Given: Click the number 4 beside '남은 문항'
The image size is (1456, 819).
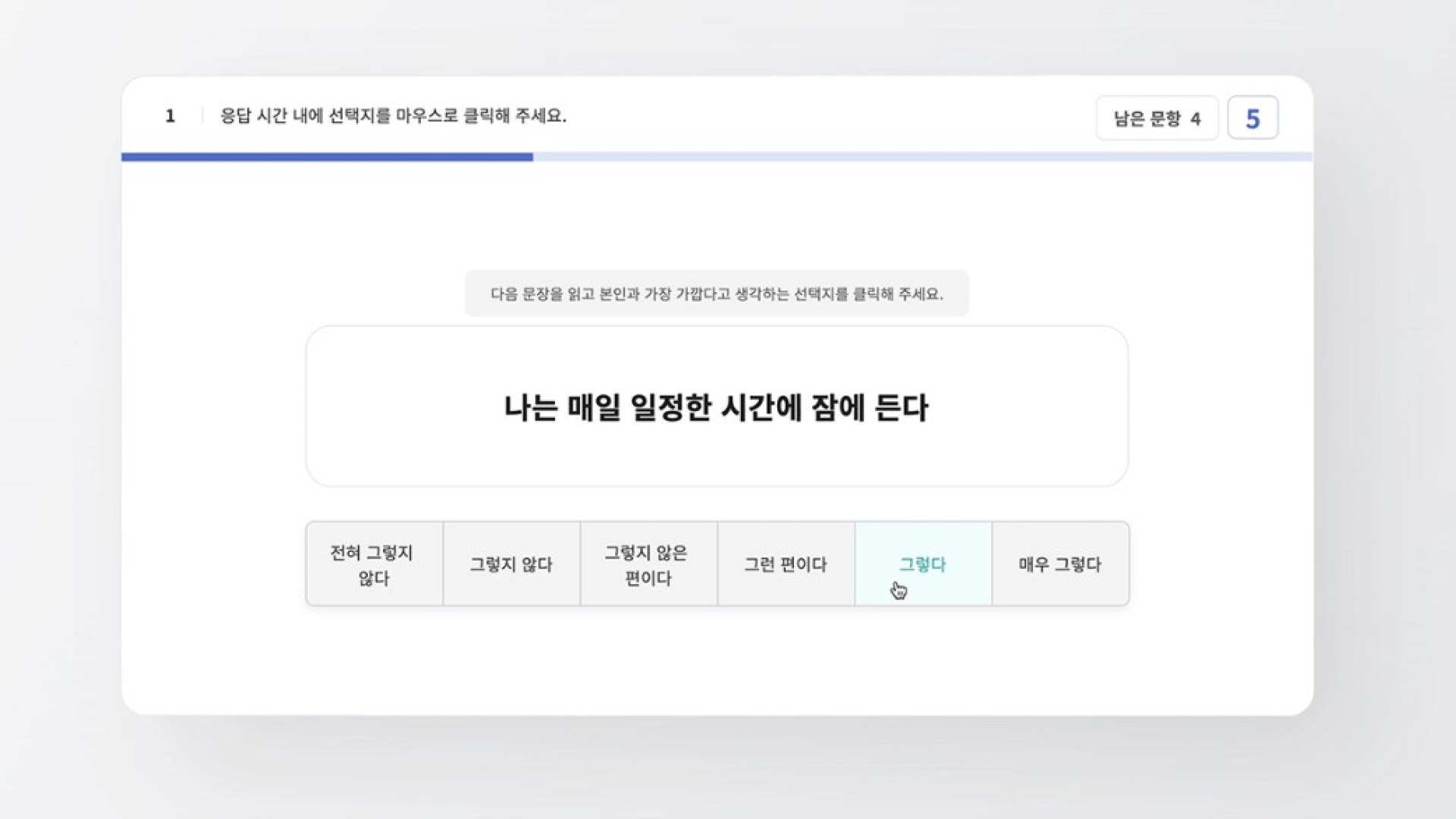Looking at the screenshot, I should [x=1196, y=119].
